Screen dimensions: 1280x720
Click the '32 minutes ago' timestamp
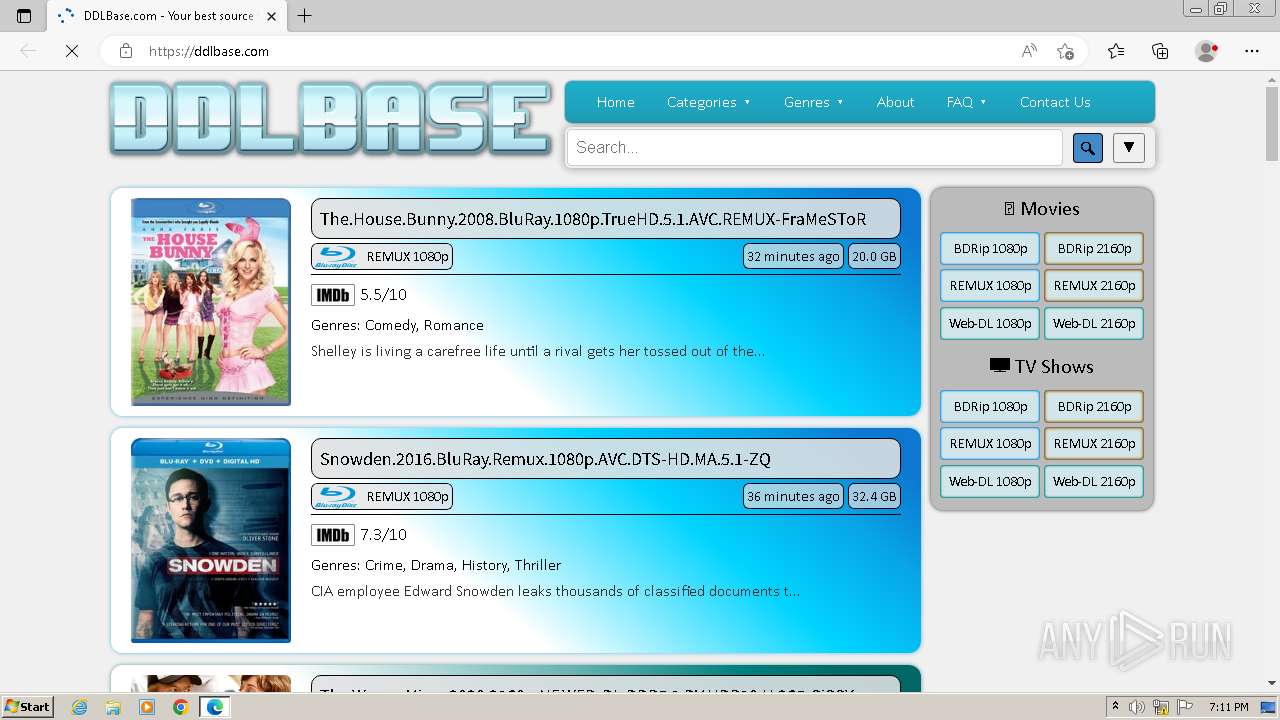(793, 257)
